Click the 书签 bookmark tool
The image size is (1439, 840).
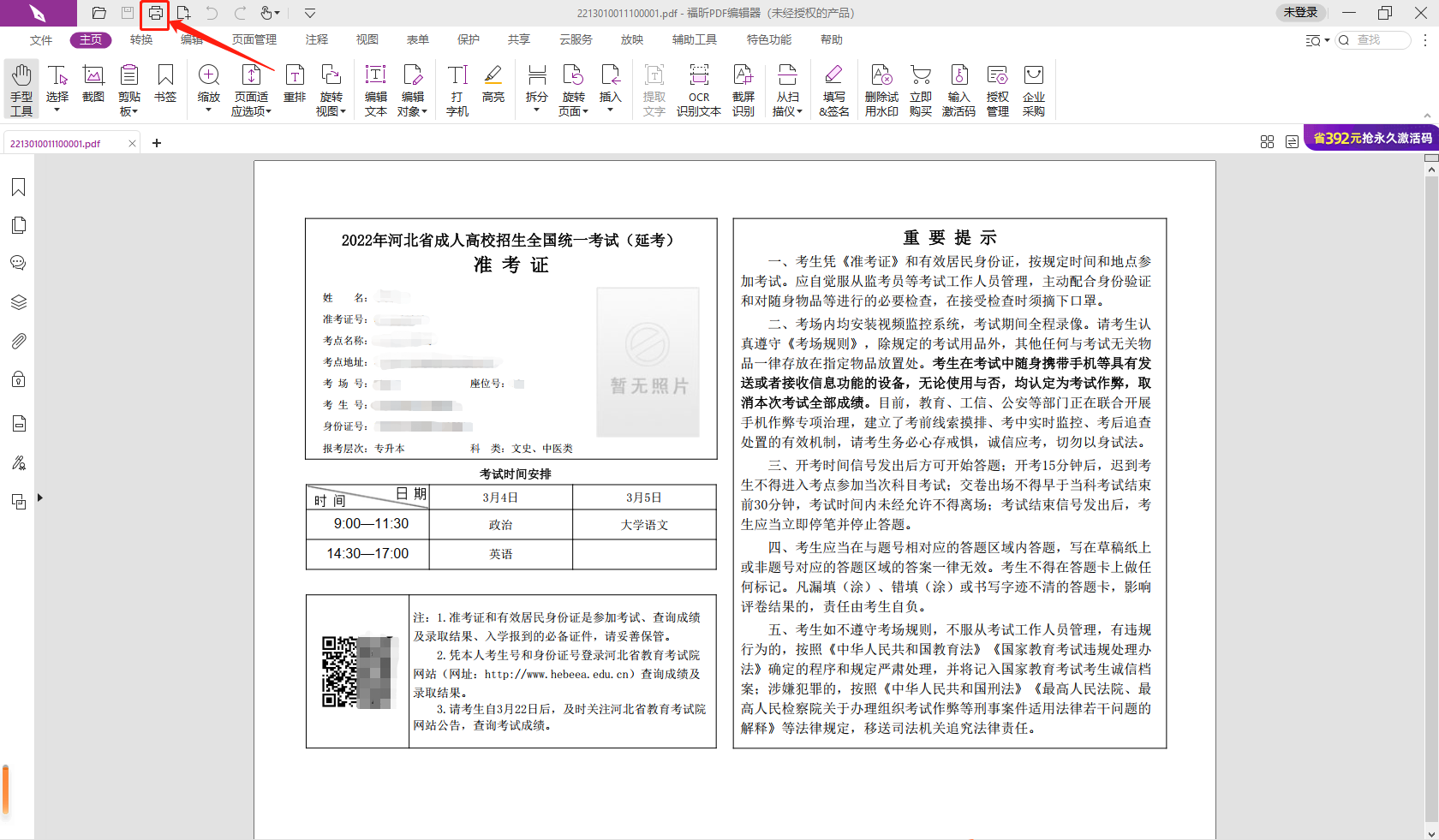click(x=165, y=84)
